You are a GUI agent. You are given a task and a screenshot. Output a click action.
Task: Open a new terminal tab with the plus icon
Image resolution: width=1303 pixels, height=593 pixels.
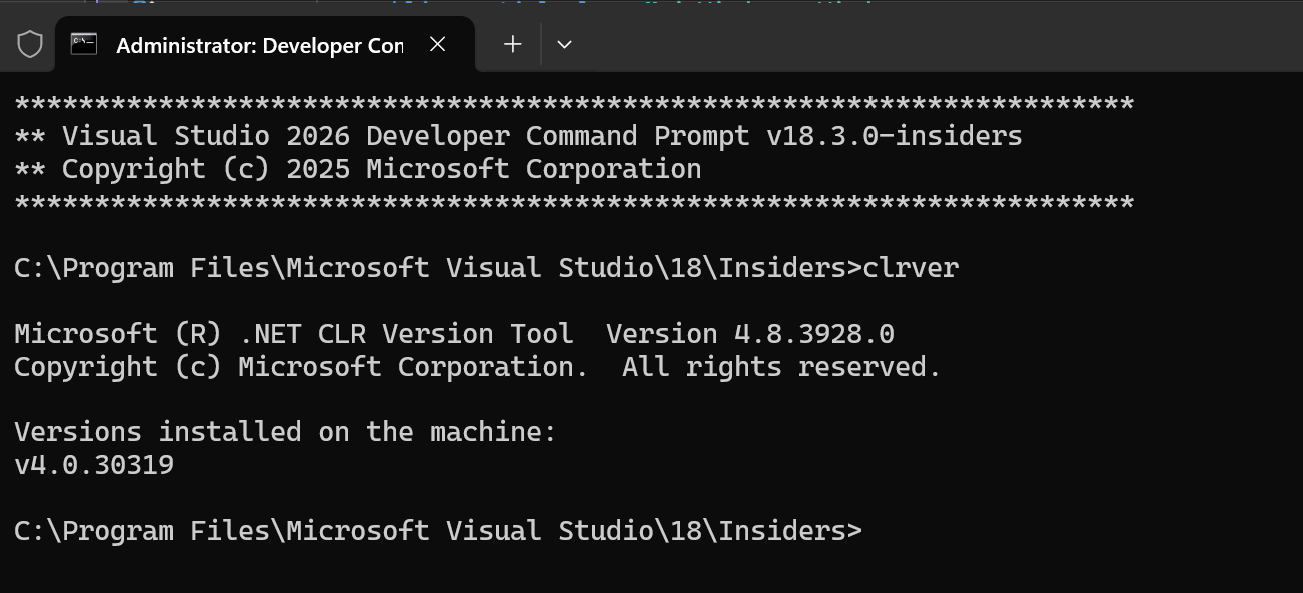click(512, 44)
